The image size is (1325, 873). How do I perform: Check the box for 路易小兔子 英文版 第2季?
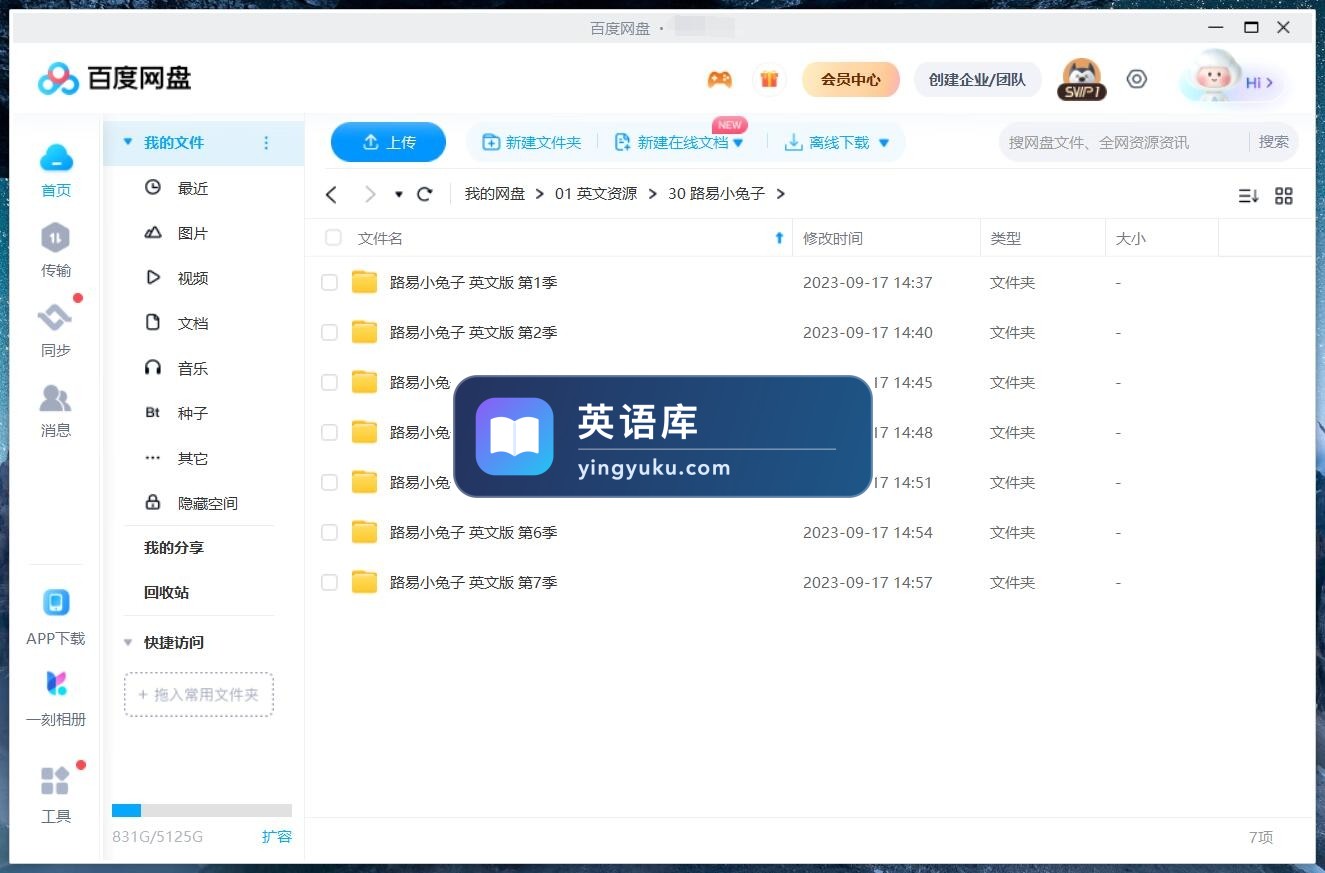(x=329, y=333)
